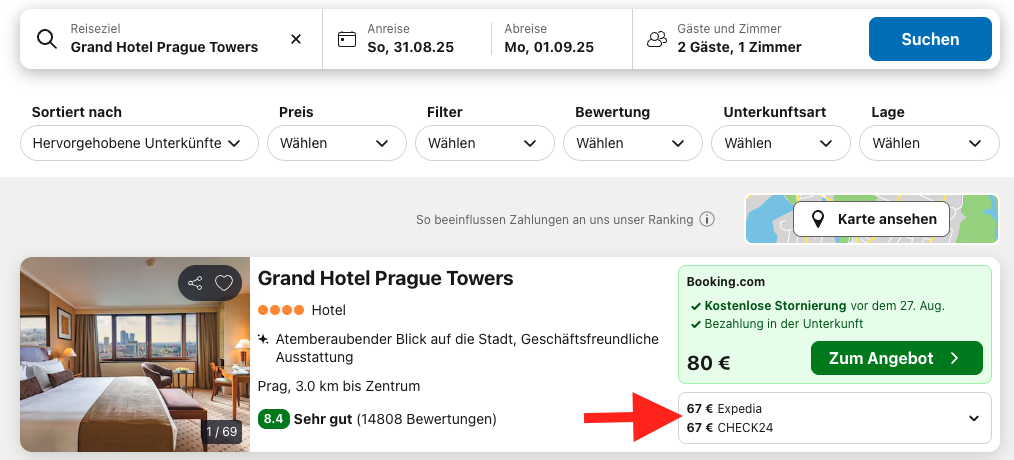
Task: Open the Filter dropdown
Action: [482, 143]
